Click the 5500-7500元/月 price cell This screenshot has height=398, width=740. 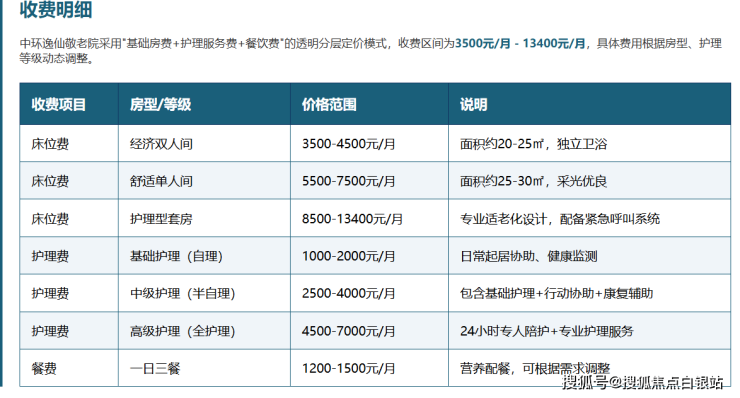tap(370, 181)
